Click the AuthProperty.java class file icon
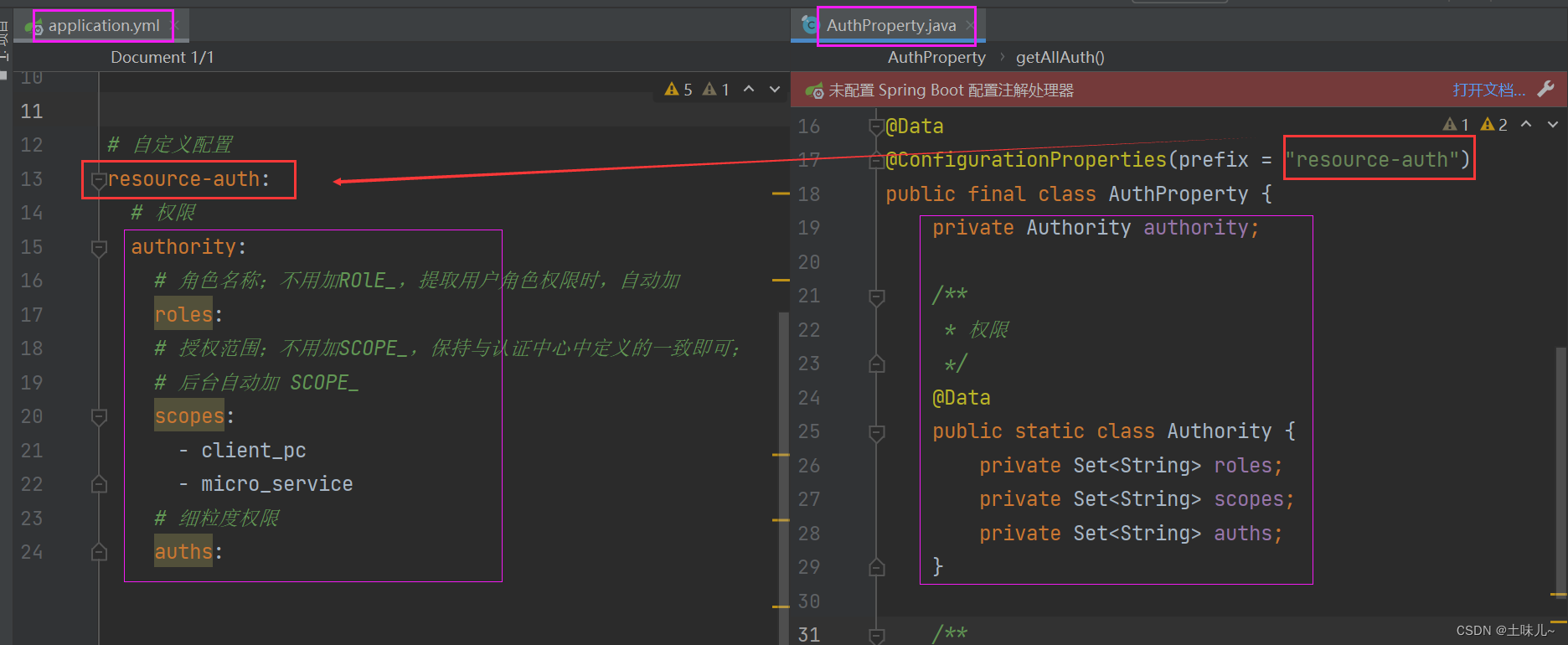Screen dimensions: 1568x645 click(810, 25)
